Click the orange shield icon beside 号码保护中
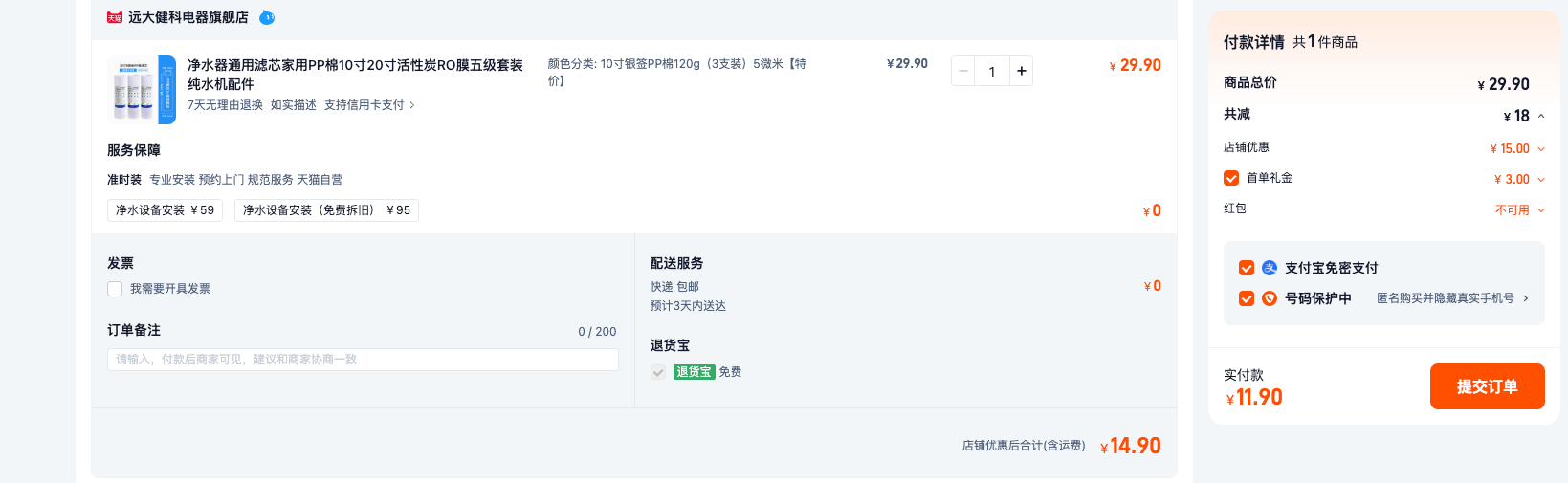The height and width of the screenshot is (483, 1568). tap(1270, 298)
